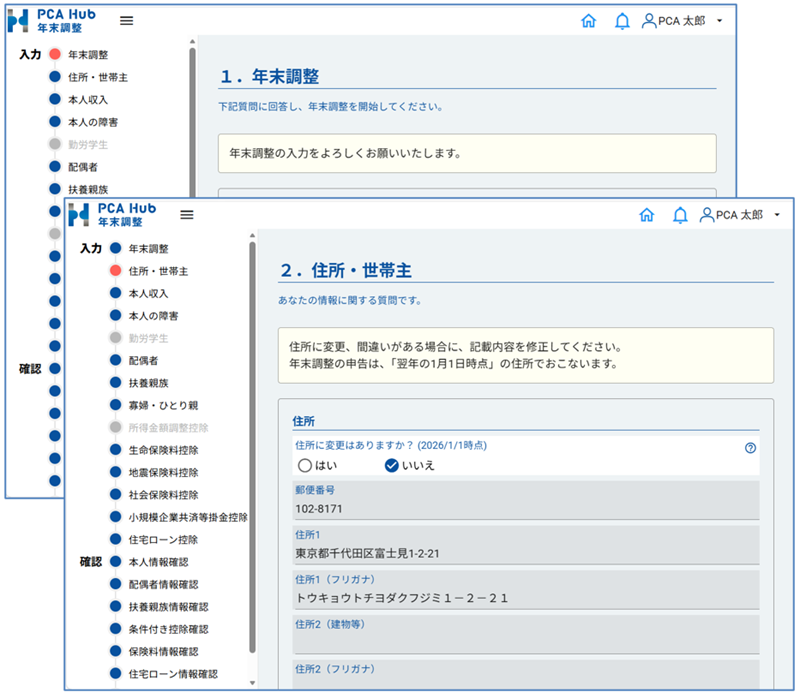Screen dimensions: 800x698
Task: Click front sidebar scrollbar up arrow
Action: click(252, 236)
